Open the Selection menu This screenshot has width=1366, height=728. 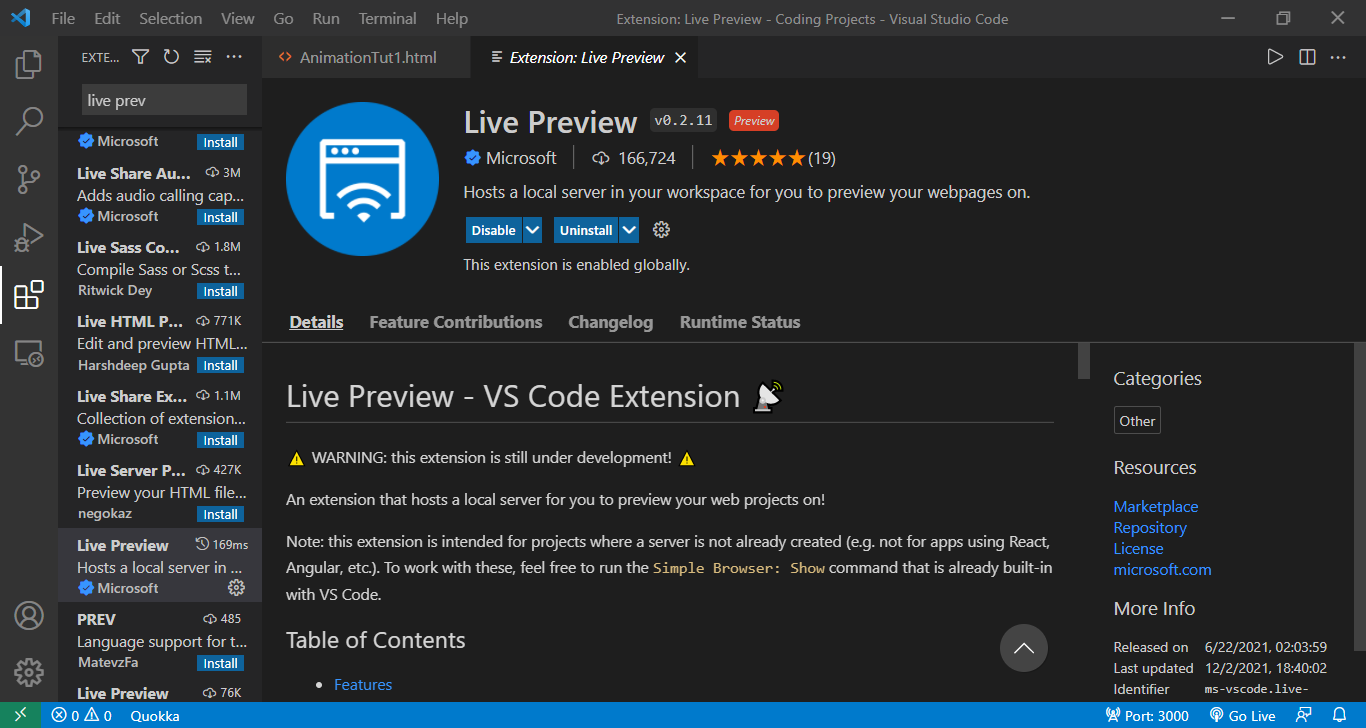pos(170,19)
